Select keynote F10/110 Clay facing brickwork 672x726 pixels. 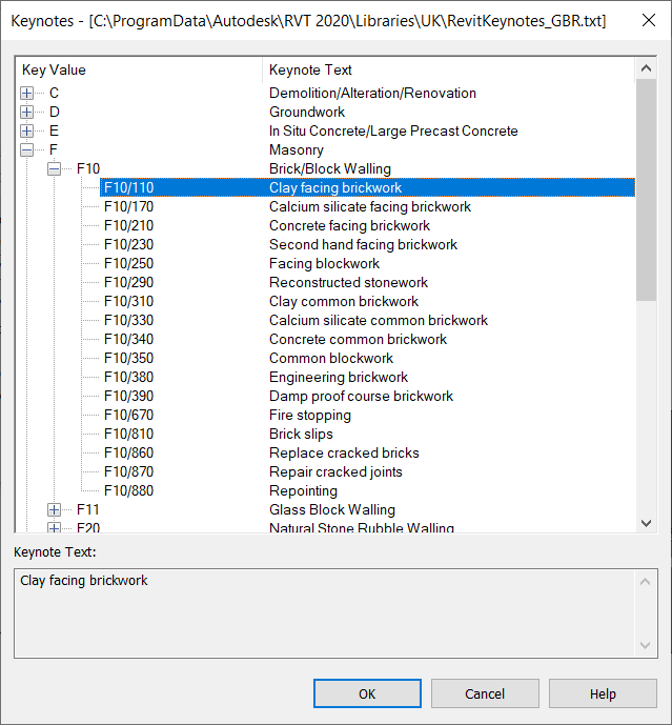367,188
